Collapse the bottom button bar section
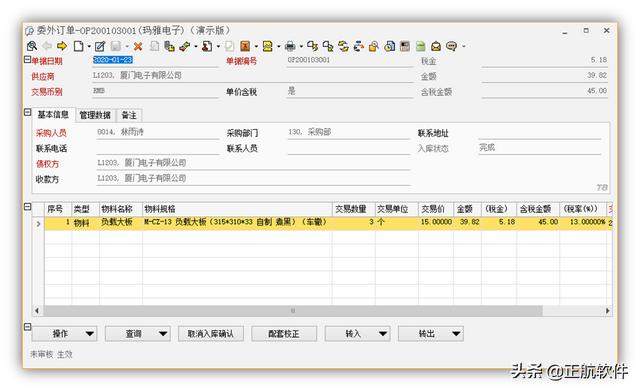 [27, 327]
